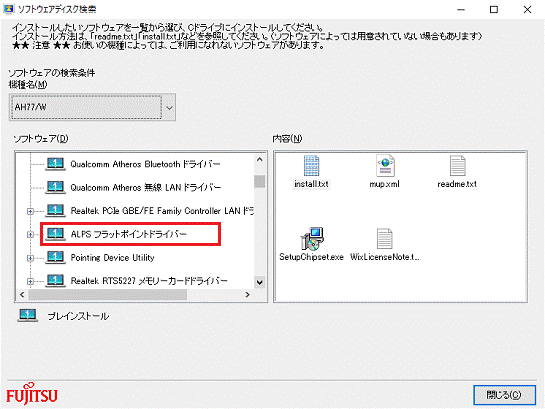Viewport: 545px width, 409px height.
Task: Select Realtek RTS5227 メモリーカードドライバー entry
Action: (x=149, y=281)
